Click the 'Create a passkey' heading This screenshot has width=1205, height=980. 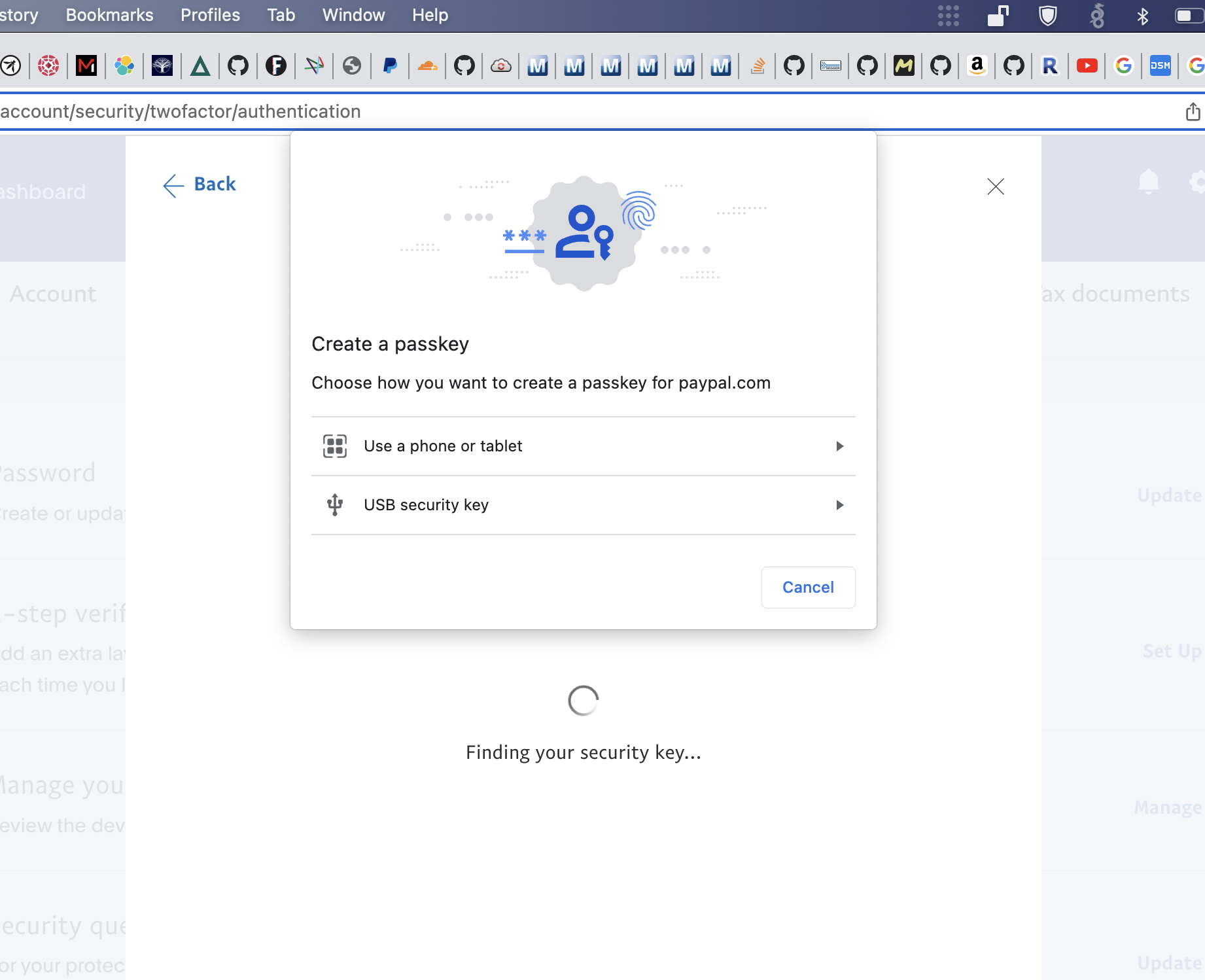click(x=390, y=344)
